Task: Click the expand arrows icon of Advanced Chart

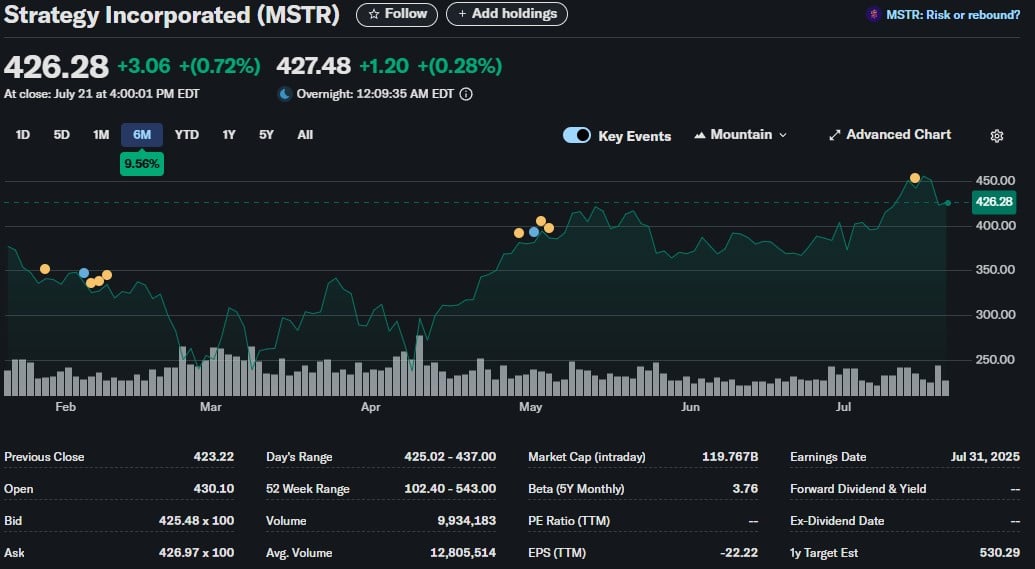Action: tap(834, 135)
